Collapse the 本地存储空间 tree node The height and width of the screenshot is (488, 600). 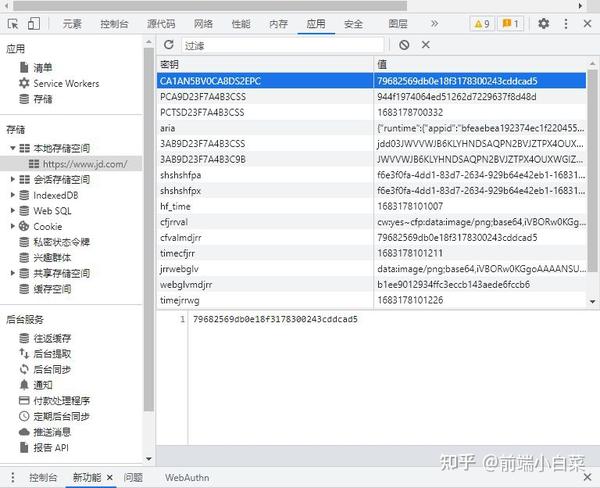13,148
